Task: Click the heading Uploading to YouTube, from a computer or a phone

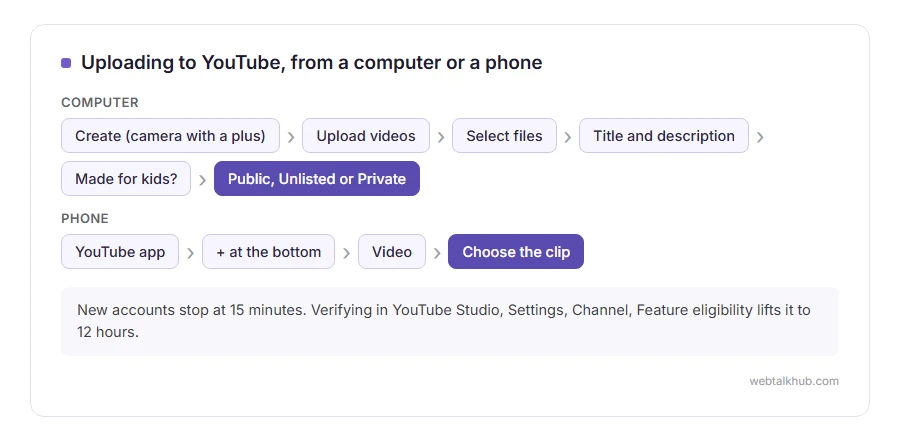Action: (x=311, y=62)
